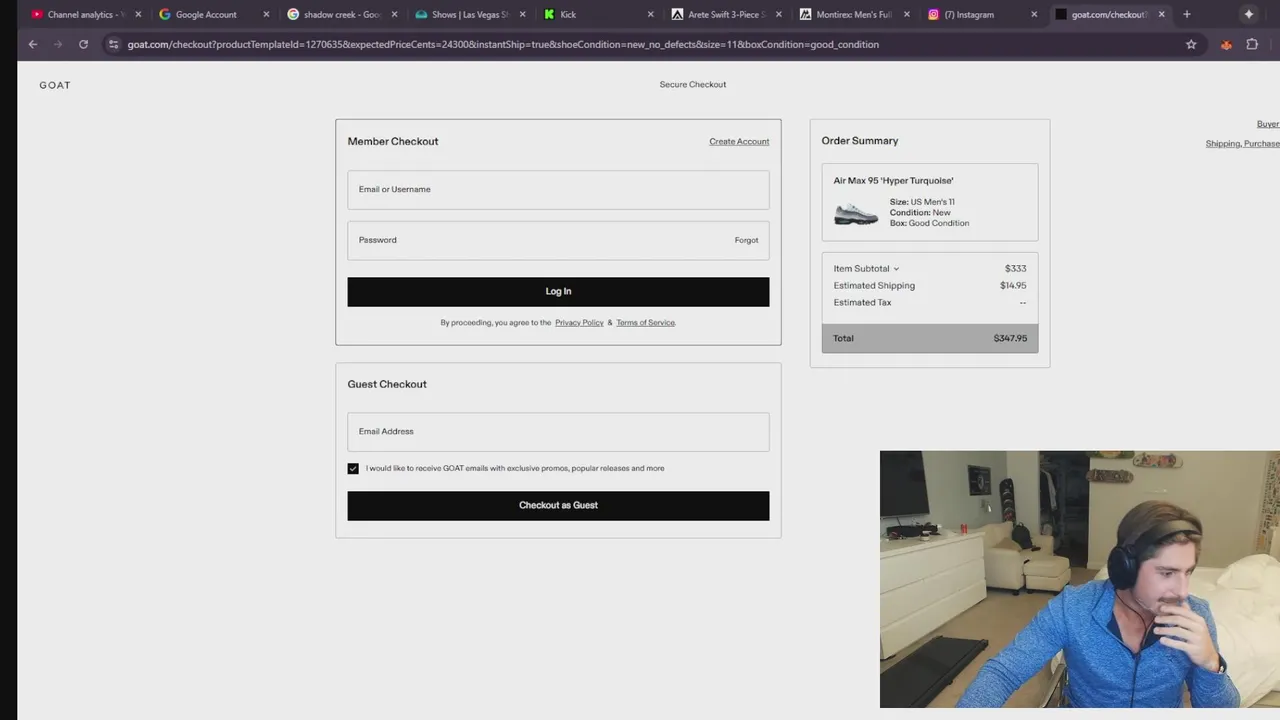Close the Arete Swift 3-Piece tab

778,14
